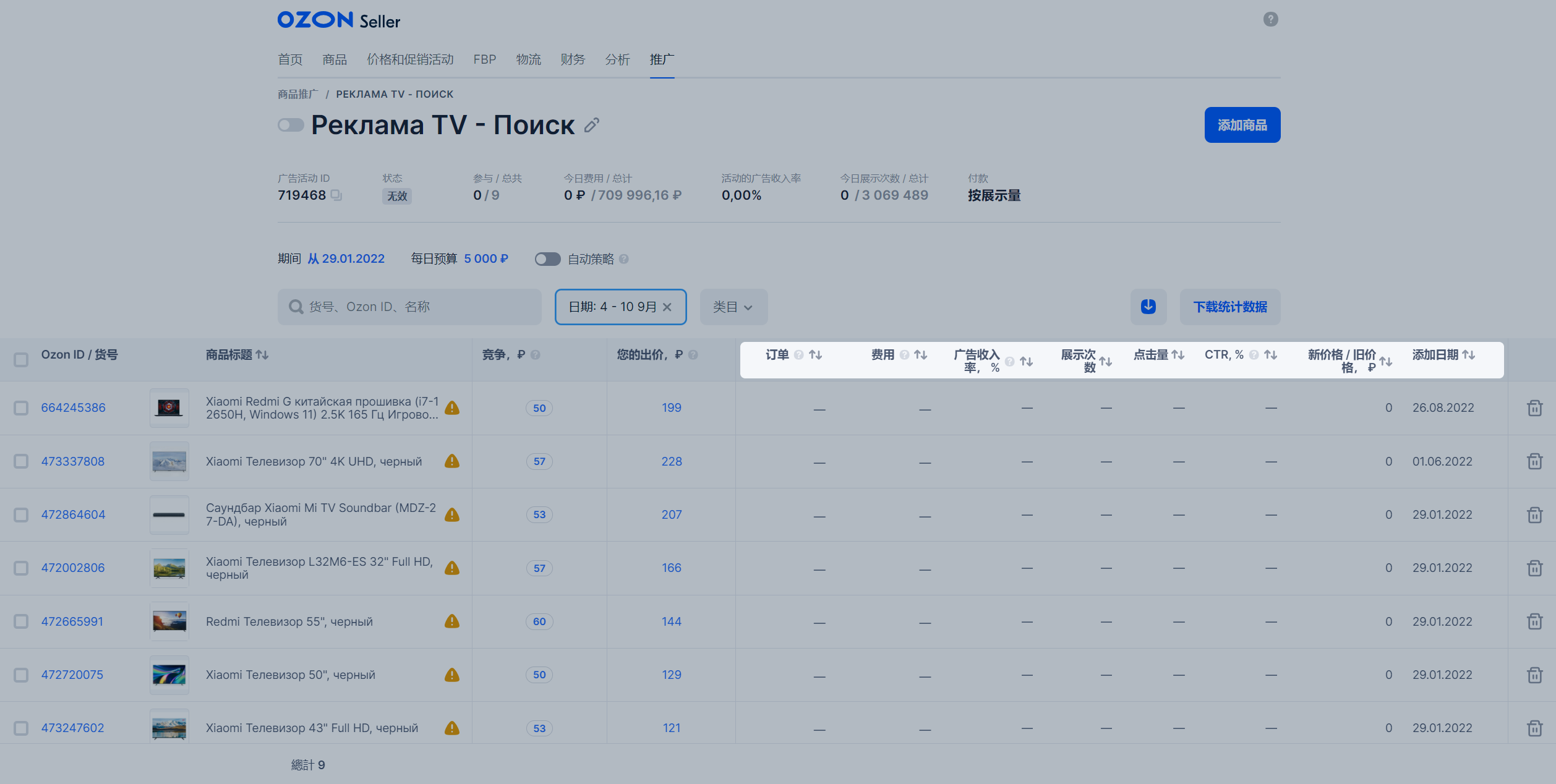This screenshot has height=784, width=1556.
Task: Copy campaign ID 719468 icon
Action: (336, 195)
